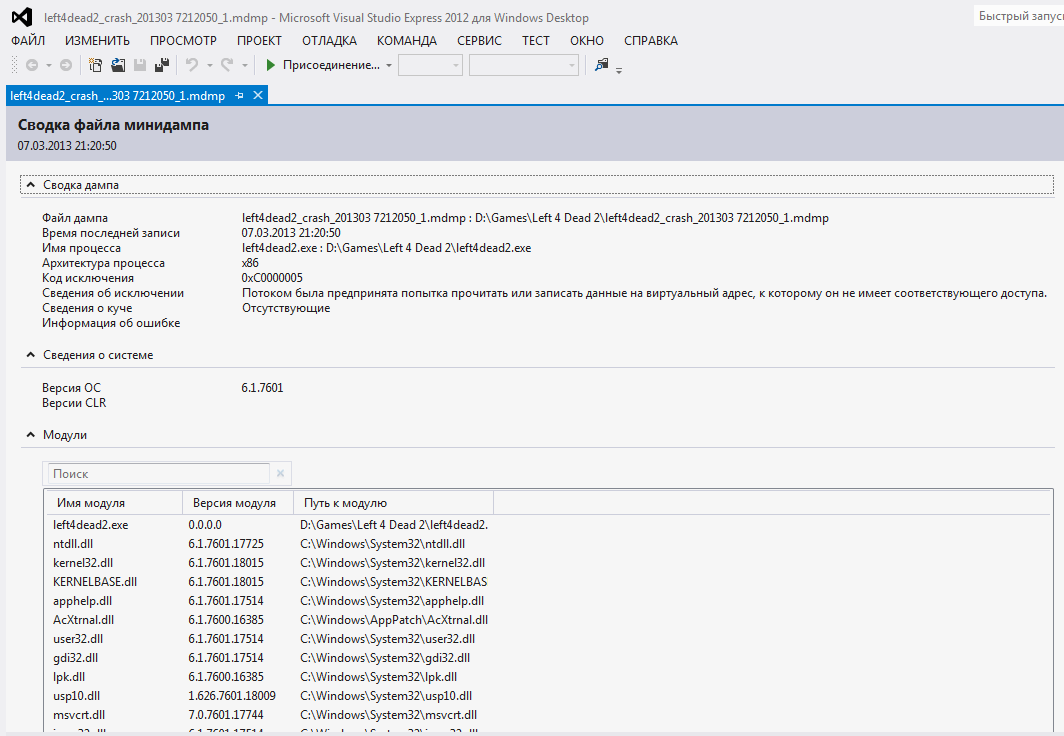The image size is (1064, 736).
Task: Click the Open File toolbar icon
Action: [x=118, y=65]
